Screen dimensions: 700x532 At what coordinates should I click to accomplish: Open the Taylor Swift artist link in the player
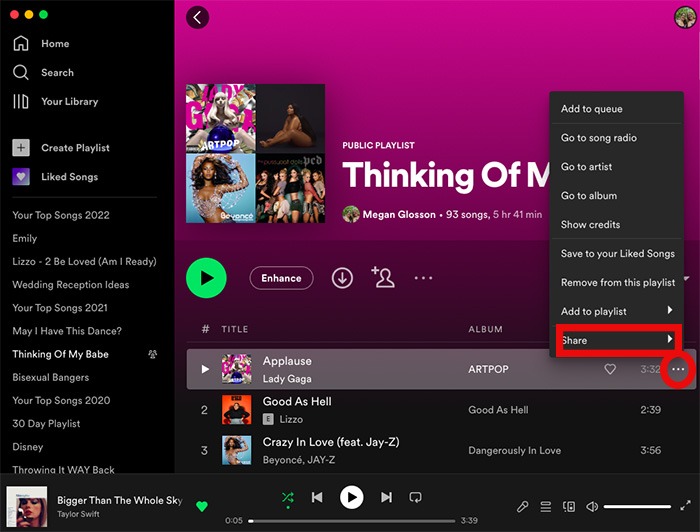[78, 514]
